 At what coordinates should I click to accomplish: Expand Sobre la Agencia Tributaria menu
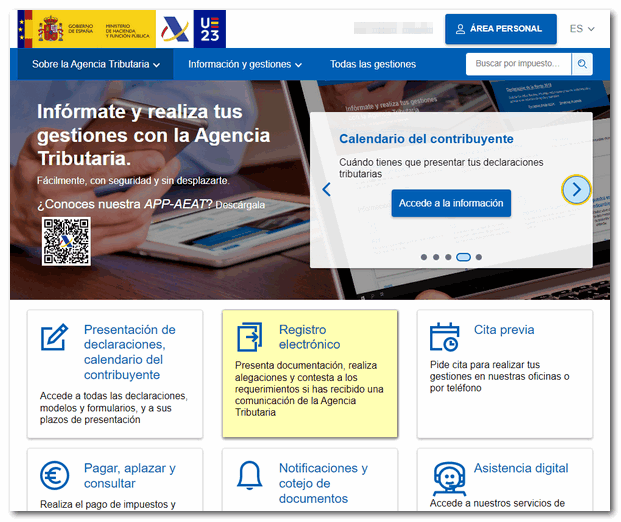pyautogui.click(x=95, y=64)
